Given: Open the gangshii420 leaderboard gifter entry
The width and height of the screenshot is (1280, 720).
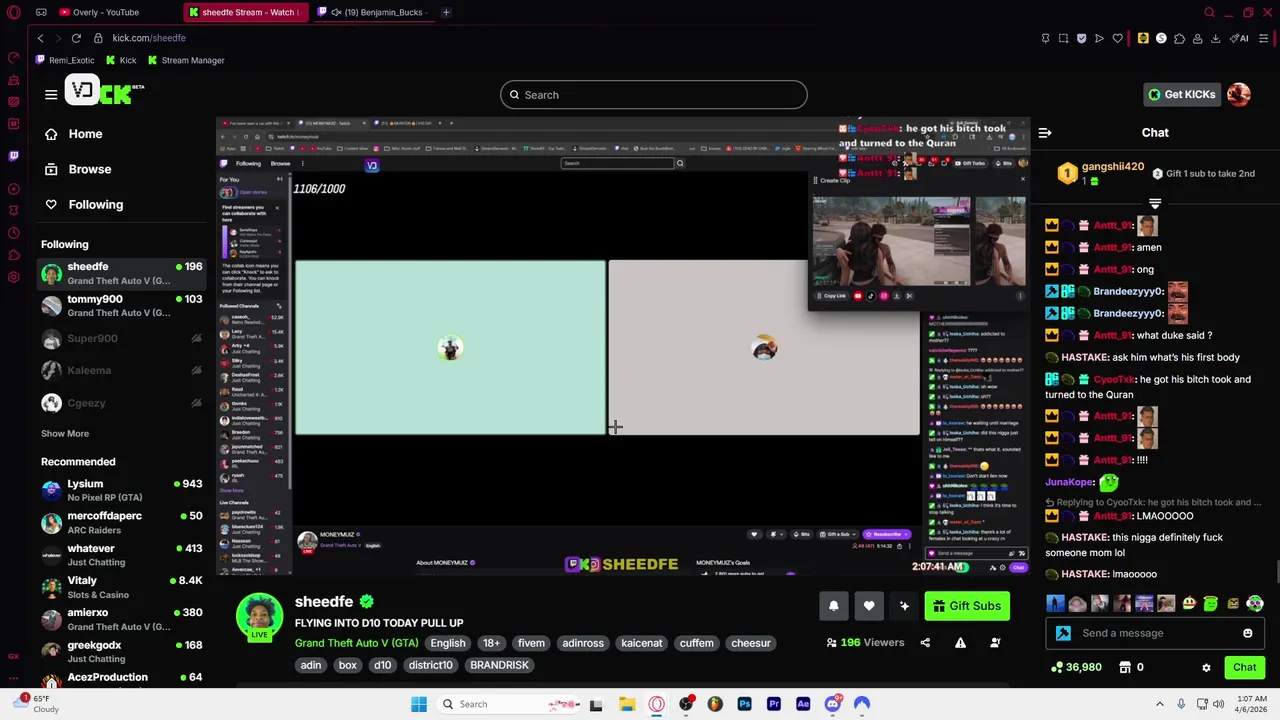Looking at the screenshot, I should pyautogui.click(x=1101, y=173).
